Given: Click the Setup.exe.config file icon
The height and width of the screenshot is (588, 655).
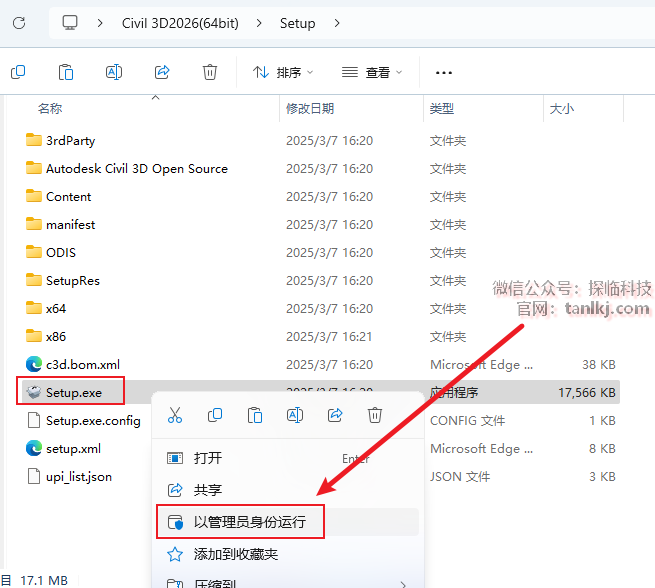Looking at the screenshot, I should tap(34, 420).
